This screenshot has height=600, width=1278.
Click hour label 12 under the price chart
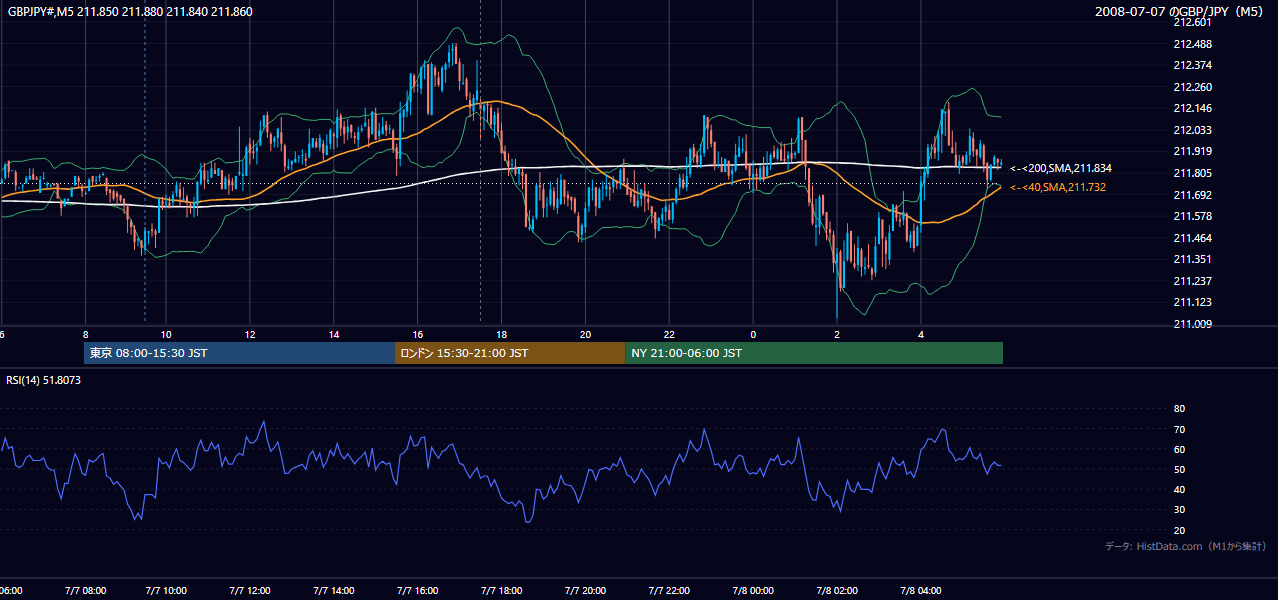pyautogui.click(x=250, y=334)
